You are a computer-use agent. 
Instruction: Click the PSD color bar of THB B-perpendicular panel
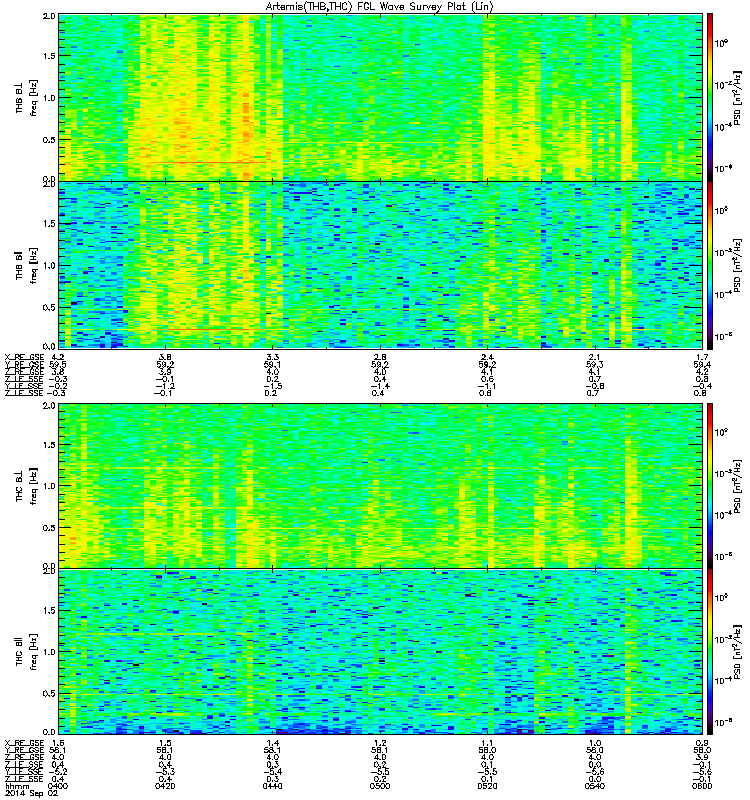[x=710, y=97]
